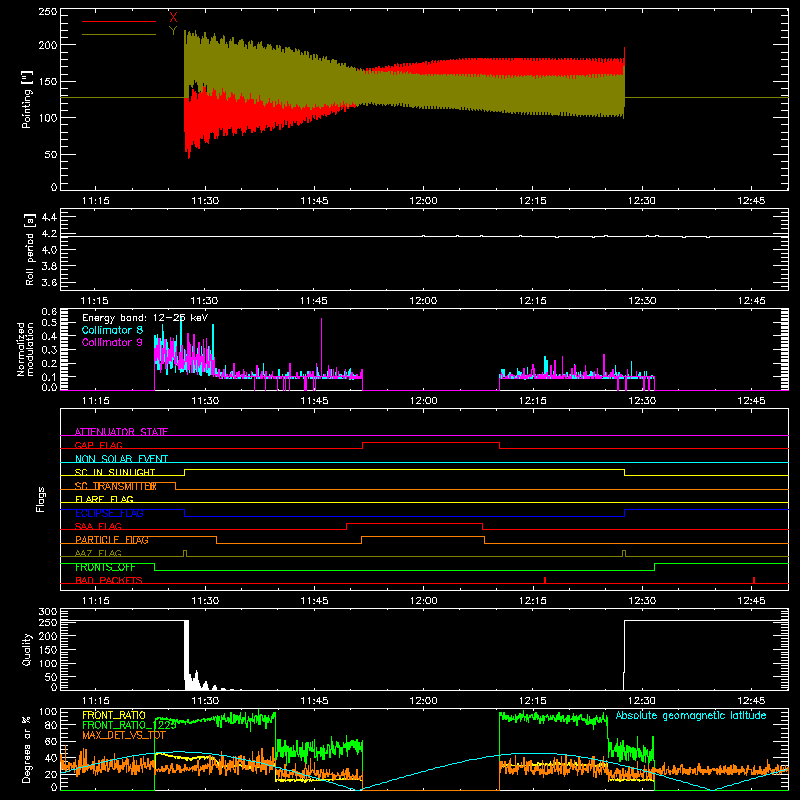Select the Quality axis title
Screen dimensions: 800x800
pyautogui.click(x=27, y=649)
